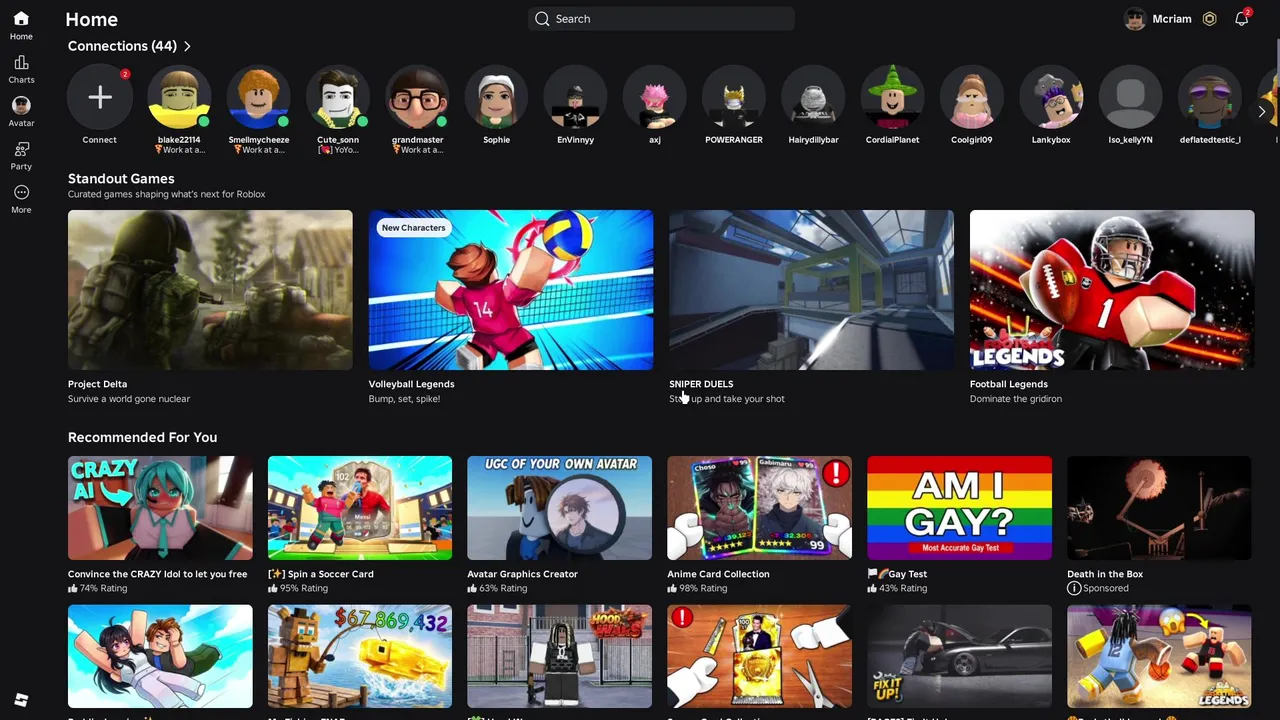Open the Fix It Up car game thumbnail

pyautogui.click(x=959, y=656)
